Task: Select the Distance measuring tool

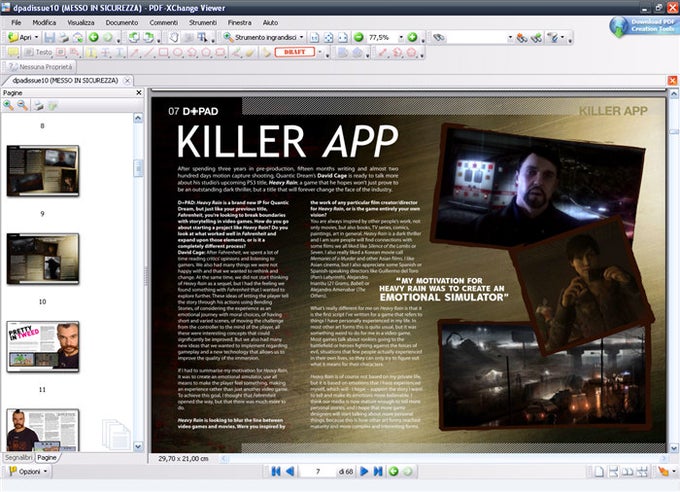Action: pyautogui.click(x=382, y=53)
